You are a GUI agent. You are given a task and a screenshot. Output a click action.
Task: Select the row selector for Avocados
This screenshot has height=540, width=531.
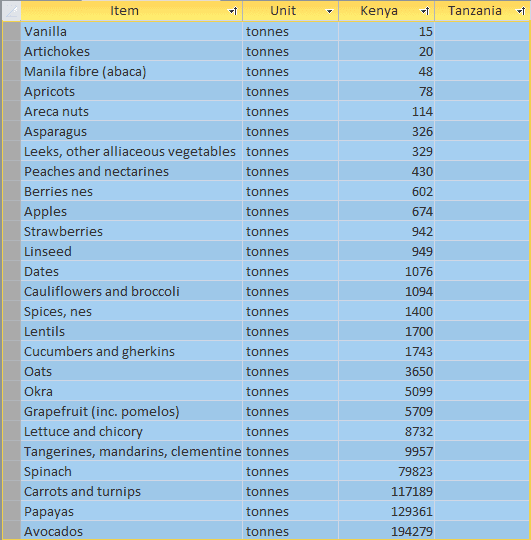coord(11,531)
